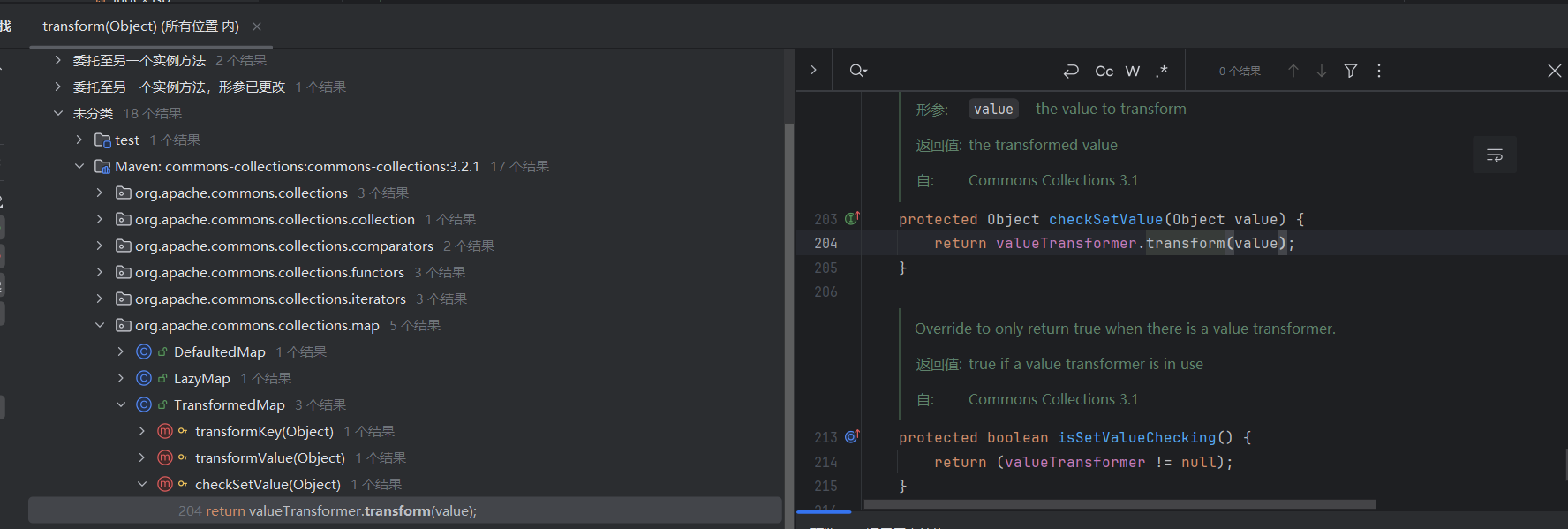Select the LazyMap tree item label
Viewport: 1568px width, 529px height.
[201, 378]
